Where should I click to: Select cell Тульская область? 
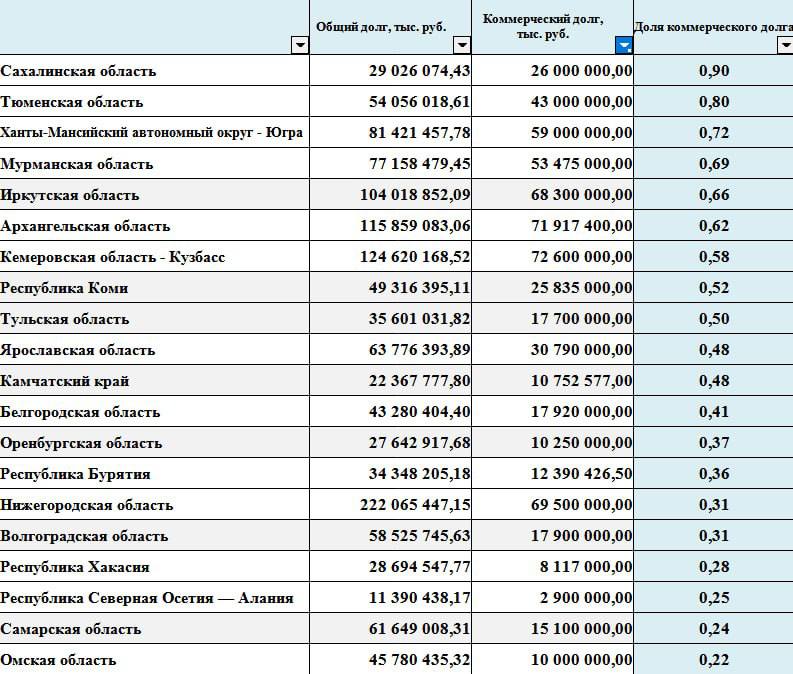pos(154,319)
